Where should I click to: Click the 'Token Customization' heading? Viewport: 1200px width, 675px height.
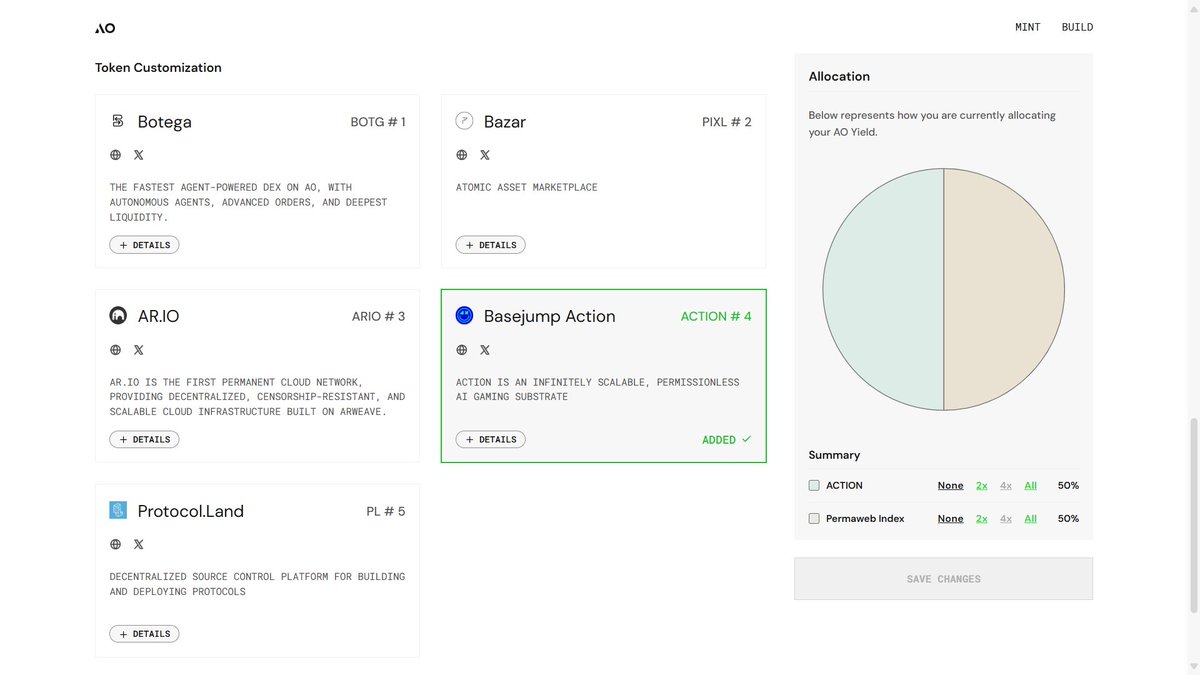click(x=158, y=68)
